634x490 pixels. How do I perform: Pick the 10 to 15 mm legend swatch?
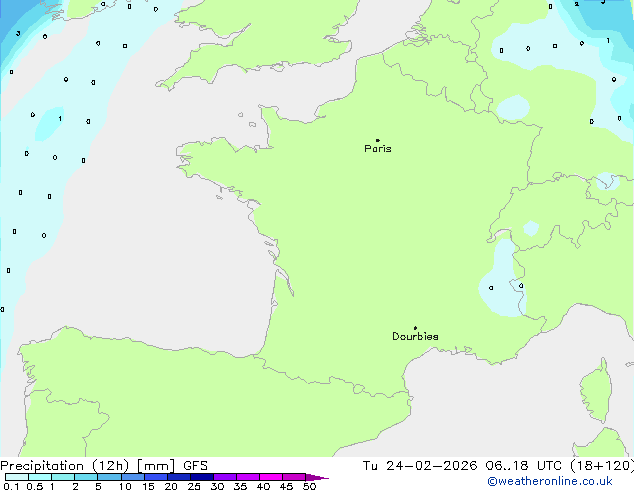[x=133, y=477]
